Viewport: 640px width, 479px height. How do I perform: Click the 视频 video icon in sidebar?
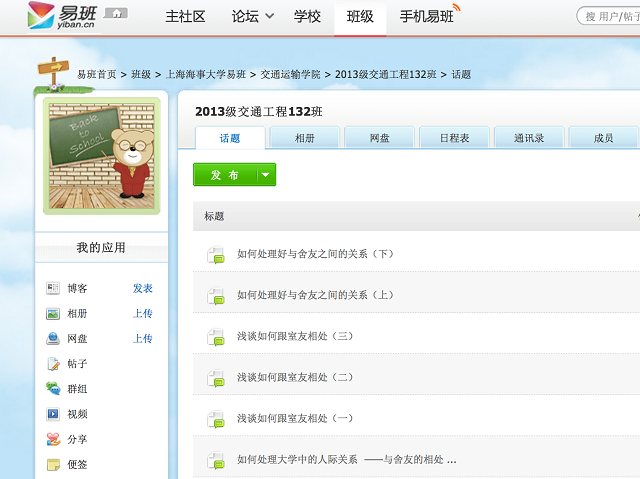53,414
